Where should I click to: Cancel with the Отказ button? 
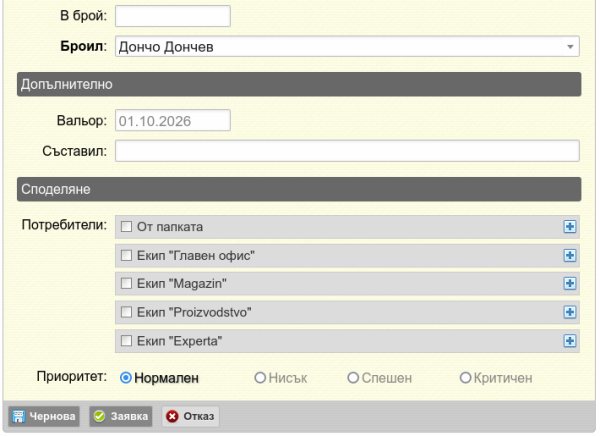coord(191,416)
